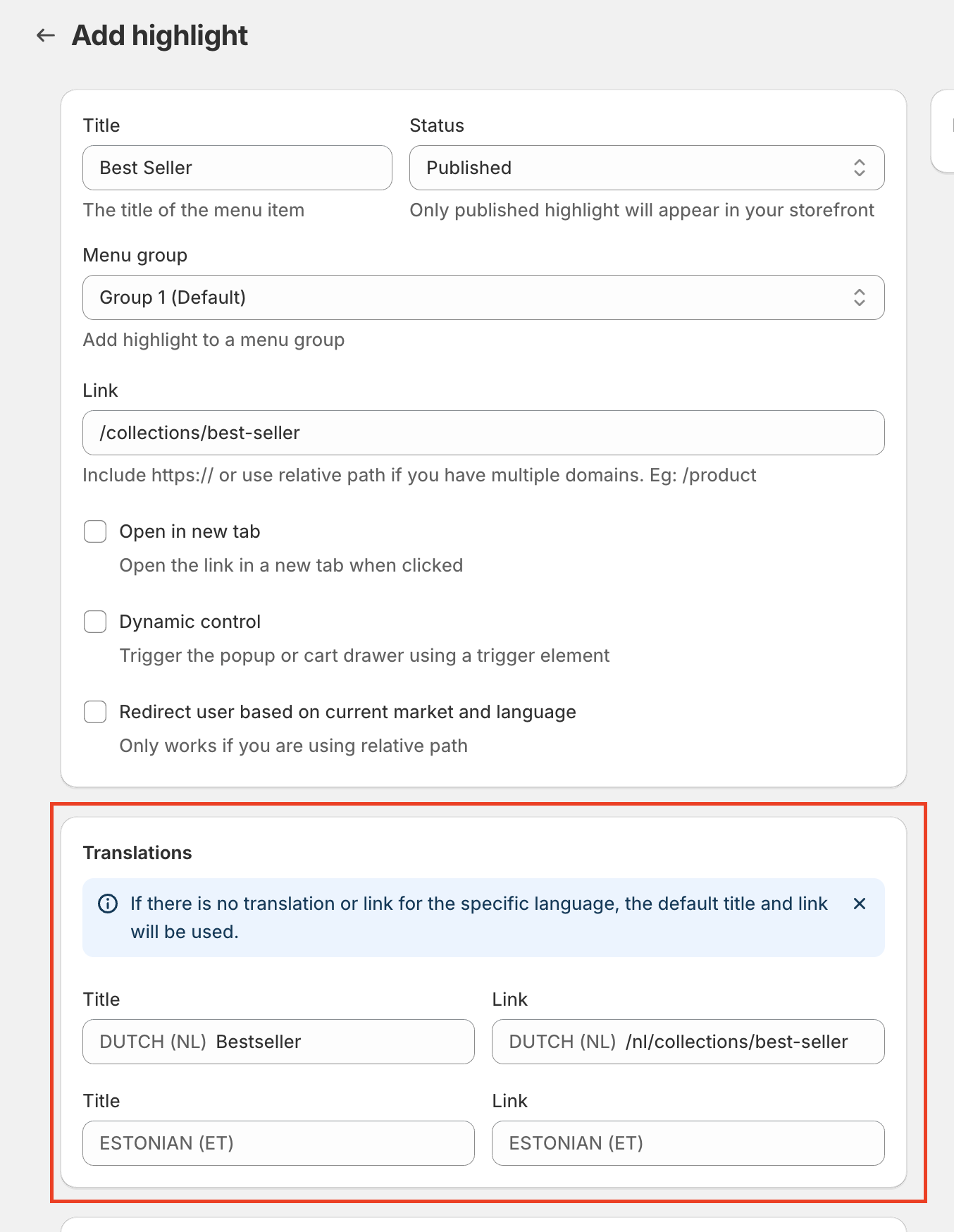This screenshot has width=954, height=1232.
Task: Click the back arrow beside Add highlight
Action: (46, 35)
